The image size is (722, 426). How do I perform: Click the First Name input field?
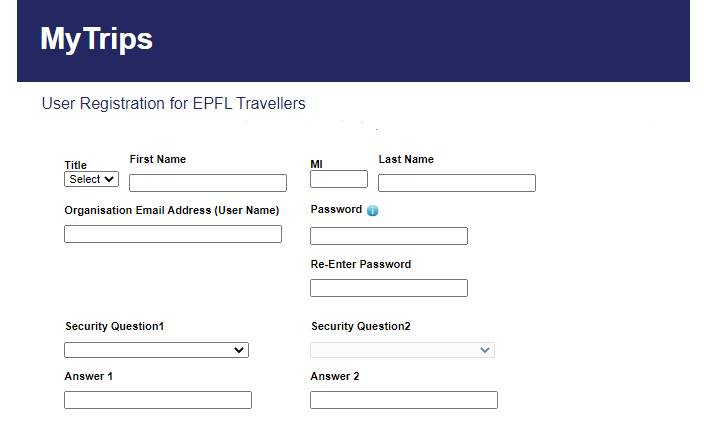[208, 183]
